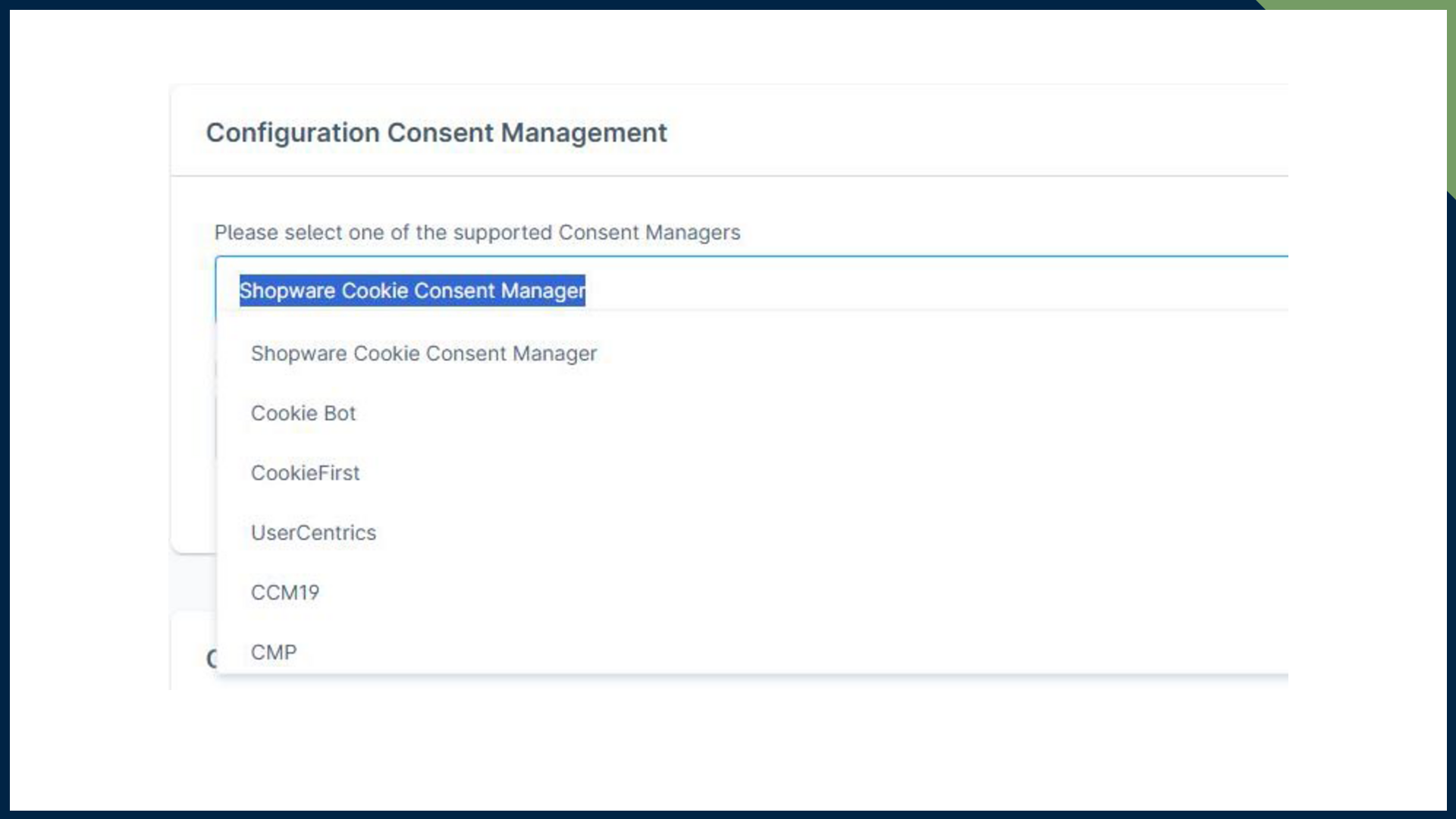Choose the Cookie Bot option
The height and width of the screenshot is (819, 1456).
303,413
